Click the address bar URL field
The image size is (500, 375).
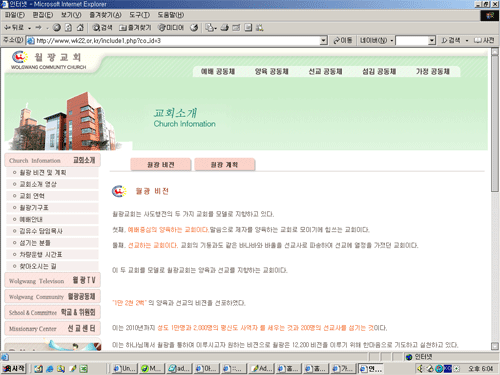coord(173,41)
